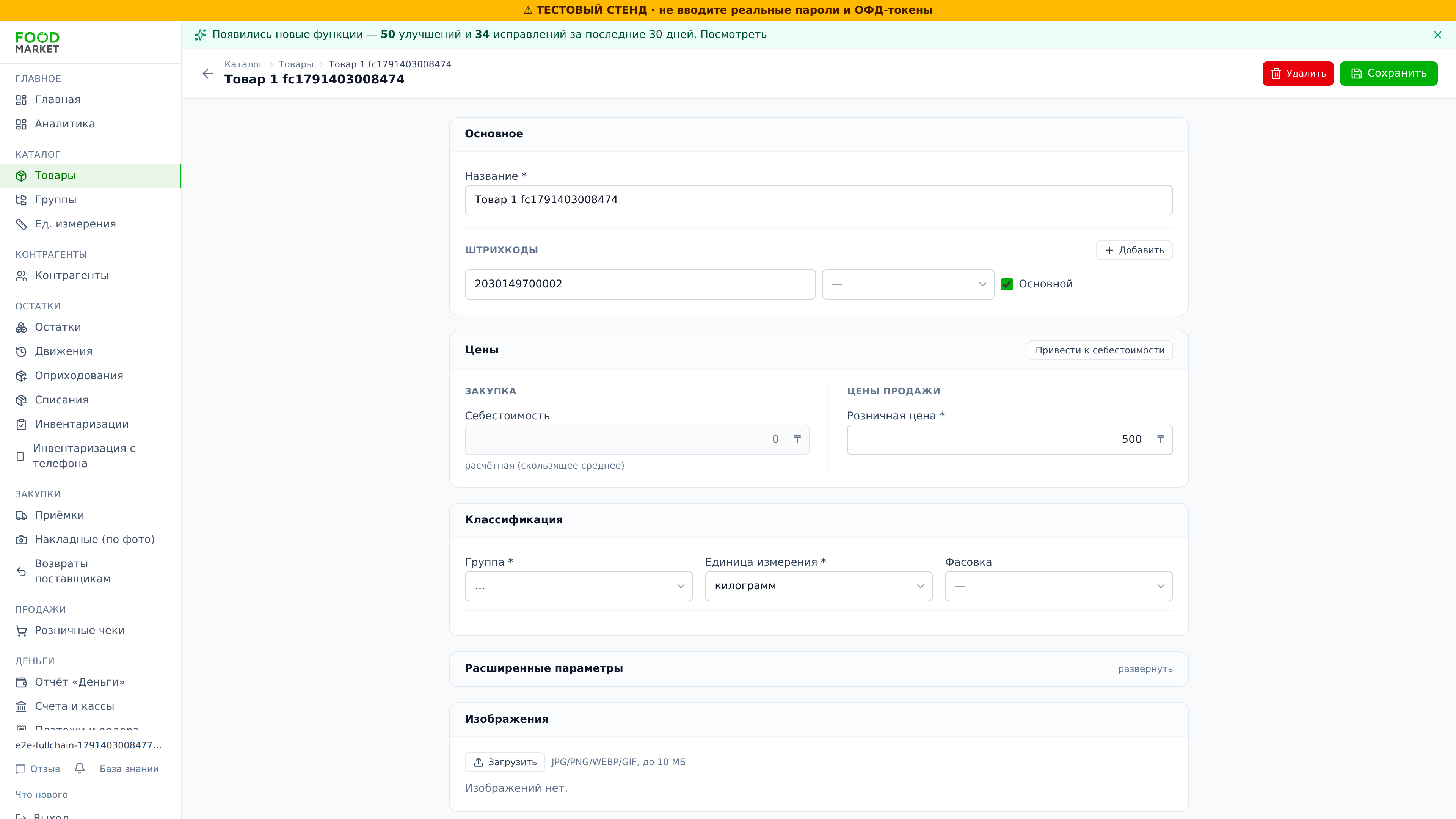Click the sparkle icon in the features banner
Viewport: 1456px width, 819px height.
pos(200,35)
